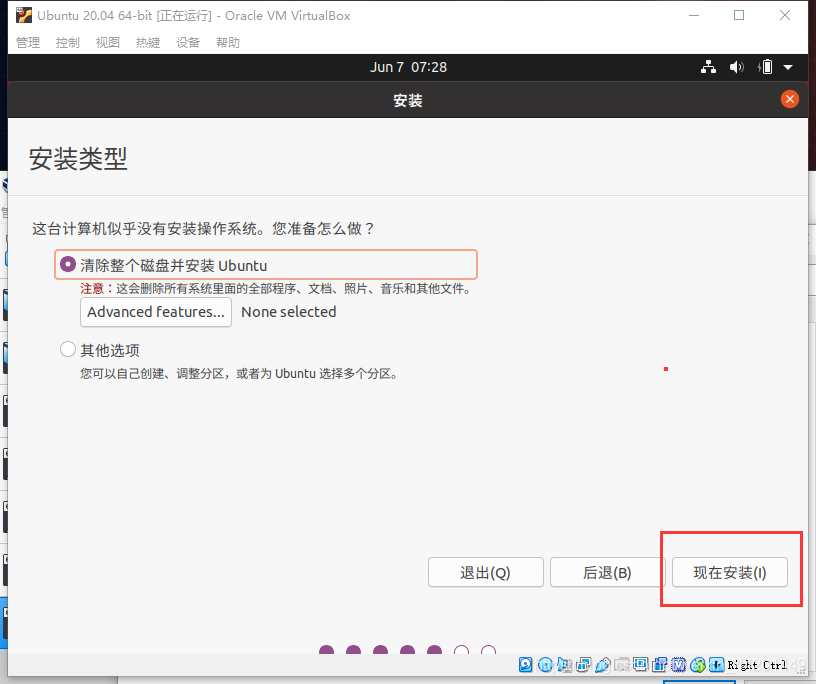
Task: Click the VirtualBox window title icon
Action: click(23, 16)
